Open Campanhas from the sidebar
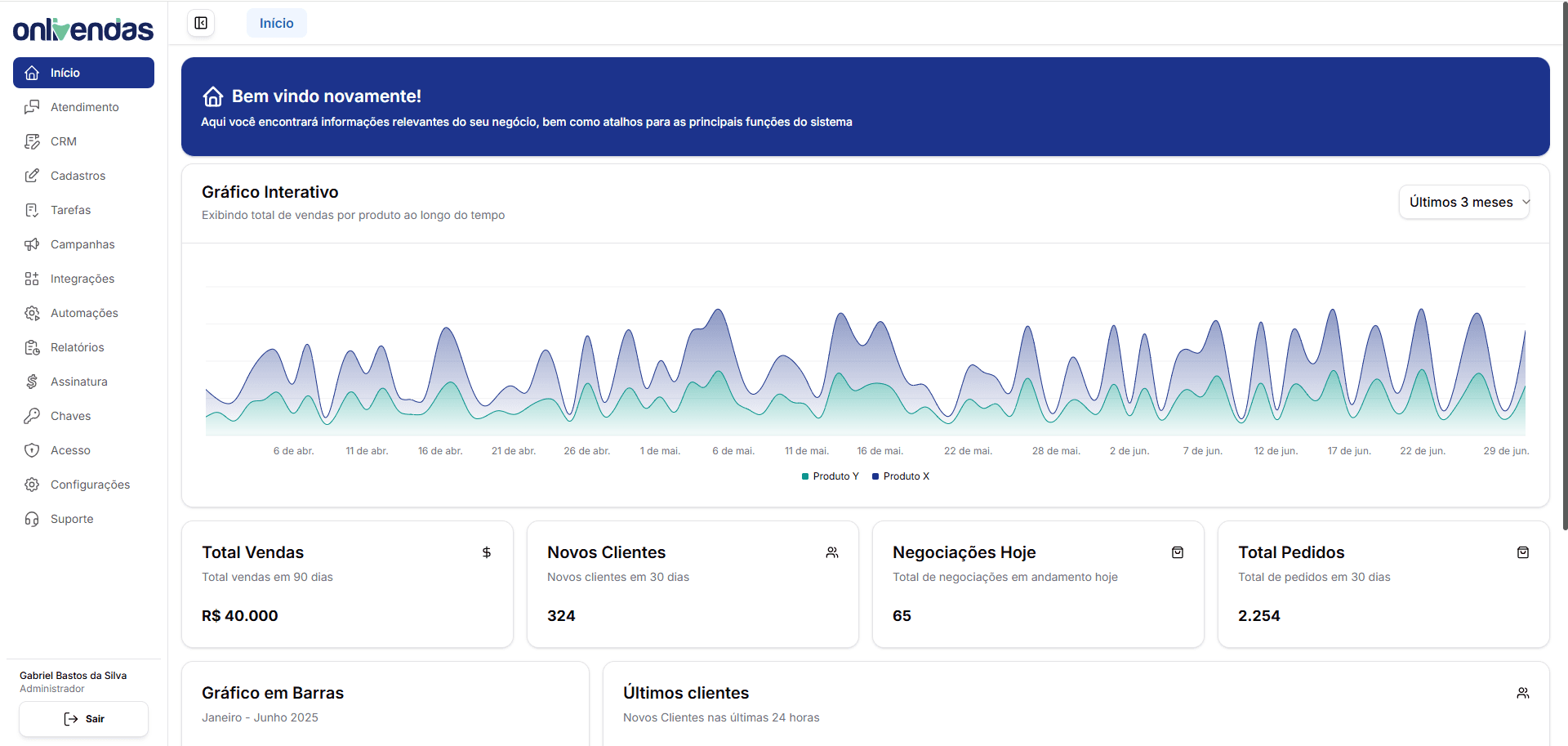Screen dimensions: 1568x746 click(x=82, y=243)
